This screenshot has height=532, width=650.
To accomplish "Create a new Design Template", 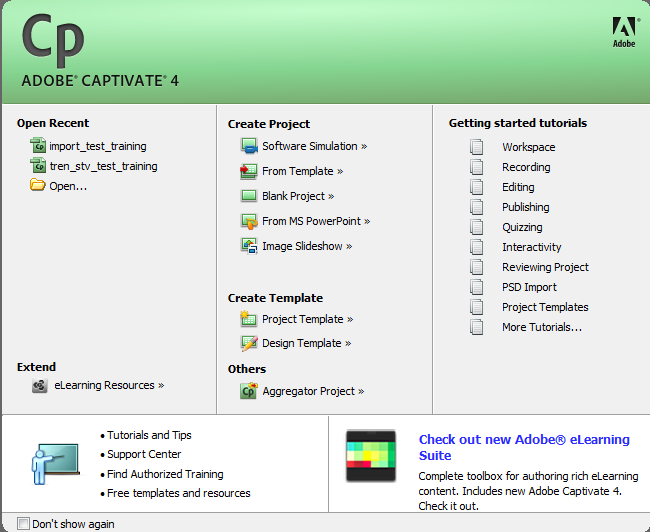I will click(x=306, y=343).
